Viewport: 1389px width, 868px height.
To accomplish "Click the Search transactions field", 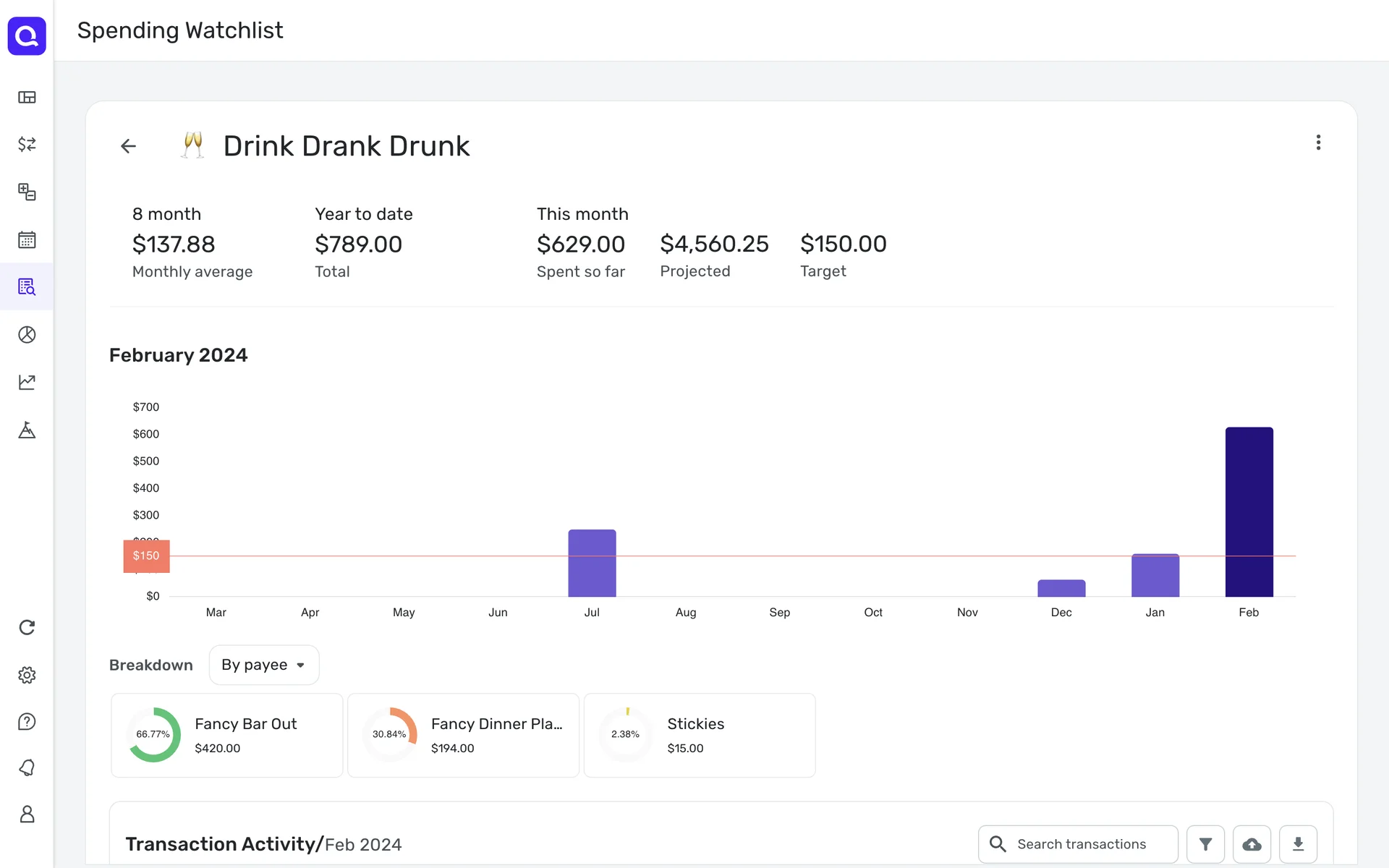I will pyautogui.click(x=1082, y=844).
